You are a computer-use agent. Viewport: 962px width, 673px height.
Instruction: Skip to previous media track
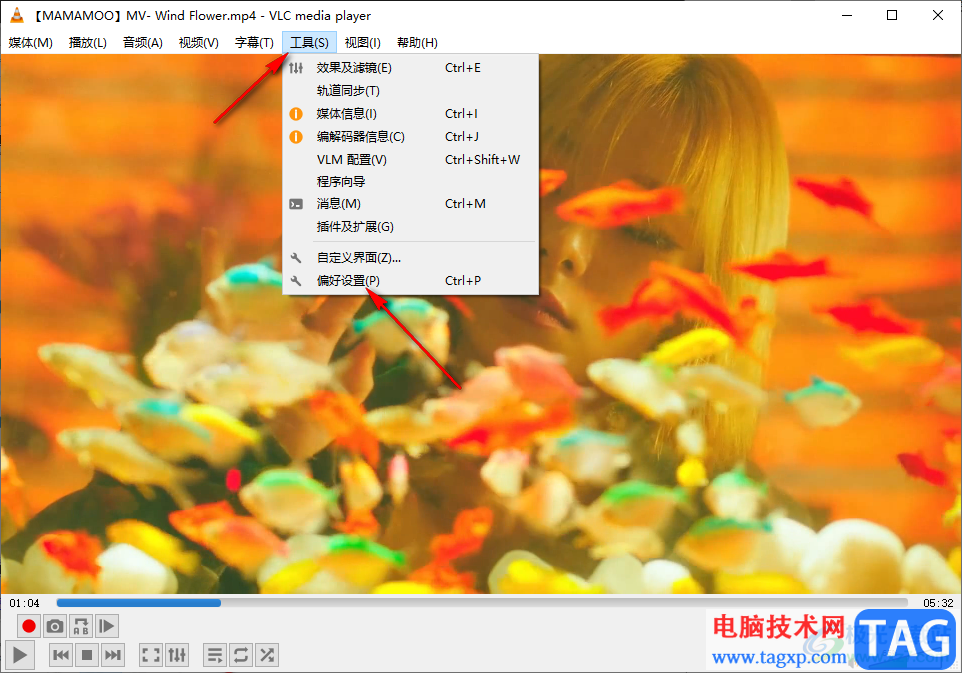(x=61, y=655)
